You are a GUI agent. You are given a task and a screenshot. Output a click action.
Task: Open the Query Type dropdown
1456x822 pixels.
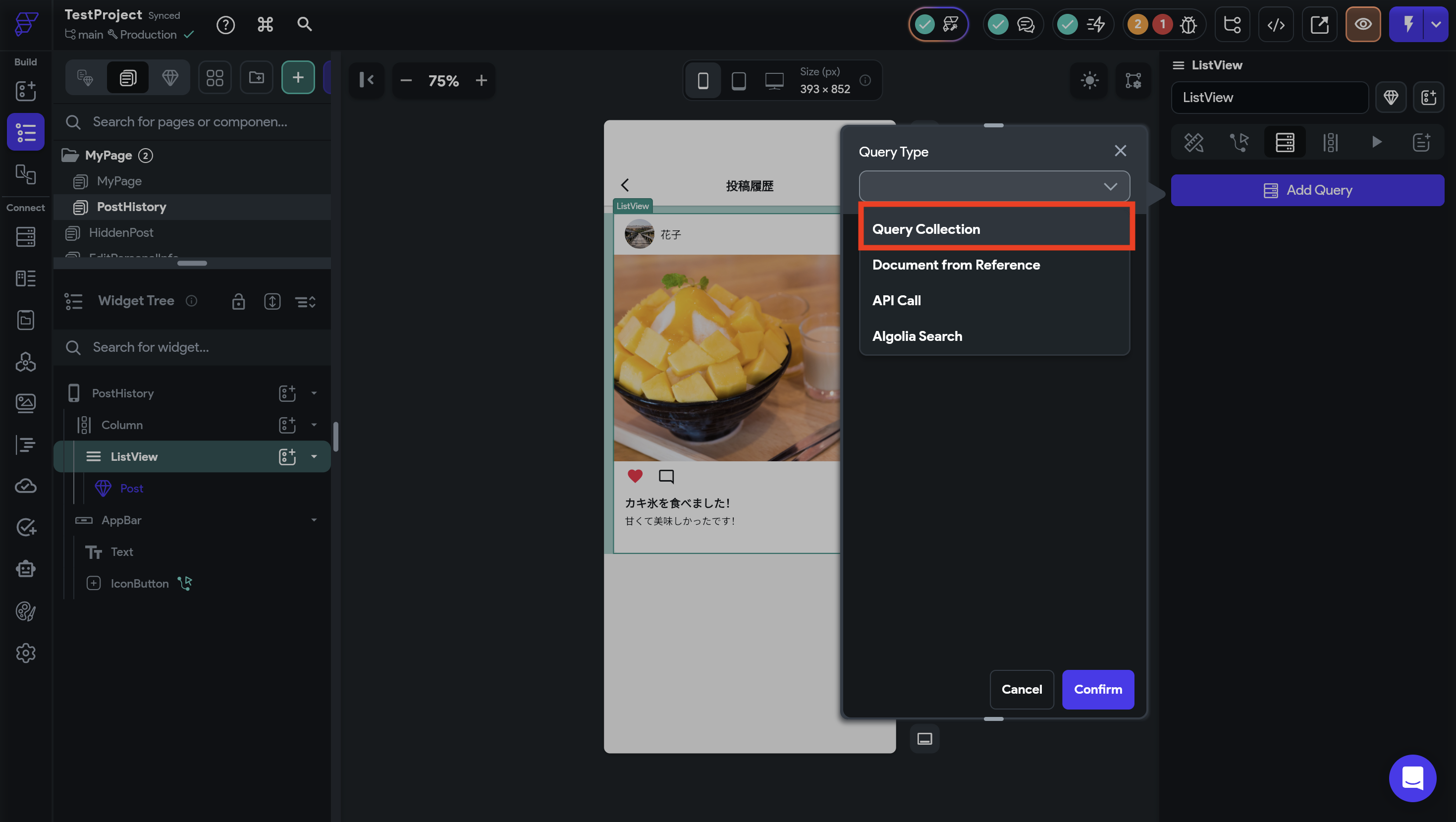click(994, 186)
